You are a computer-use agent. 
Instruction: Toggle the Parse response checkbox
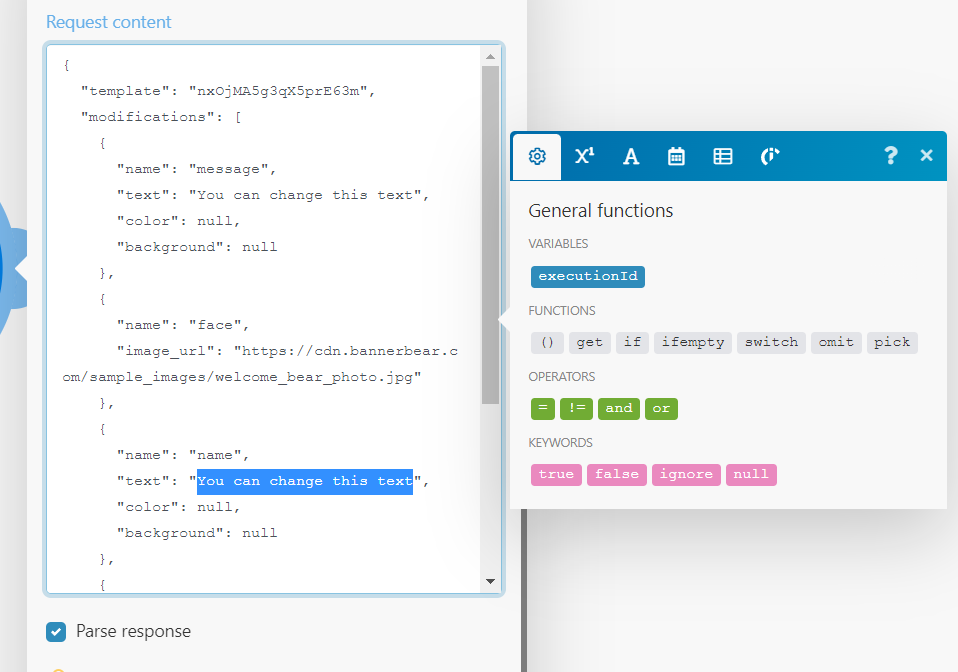[x=56, y=631]
